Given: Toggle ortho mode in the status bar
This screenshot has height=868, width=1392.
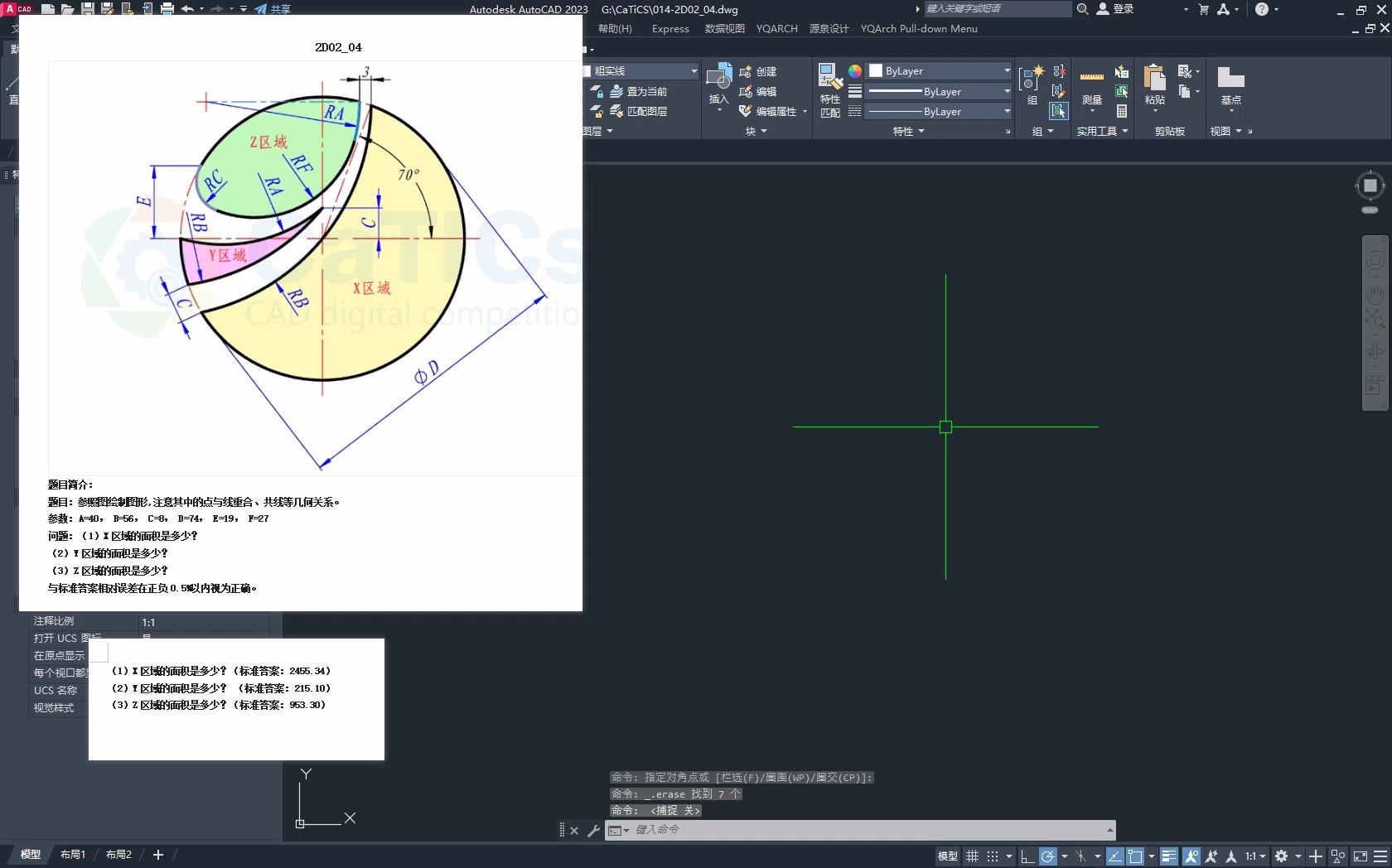Looking at the screenshot, I should click(x=1027, y=856).
